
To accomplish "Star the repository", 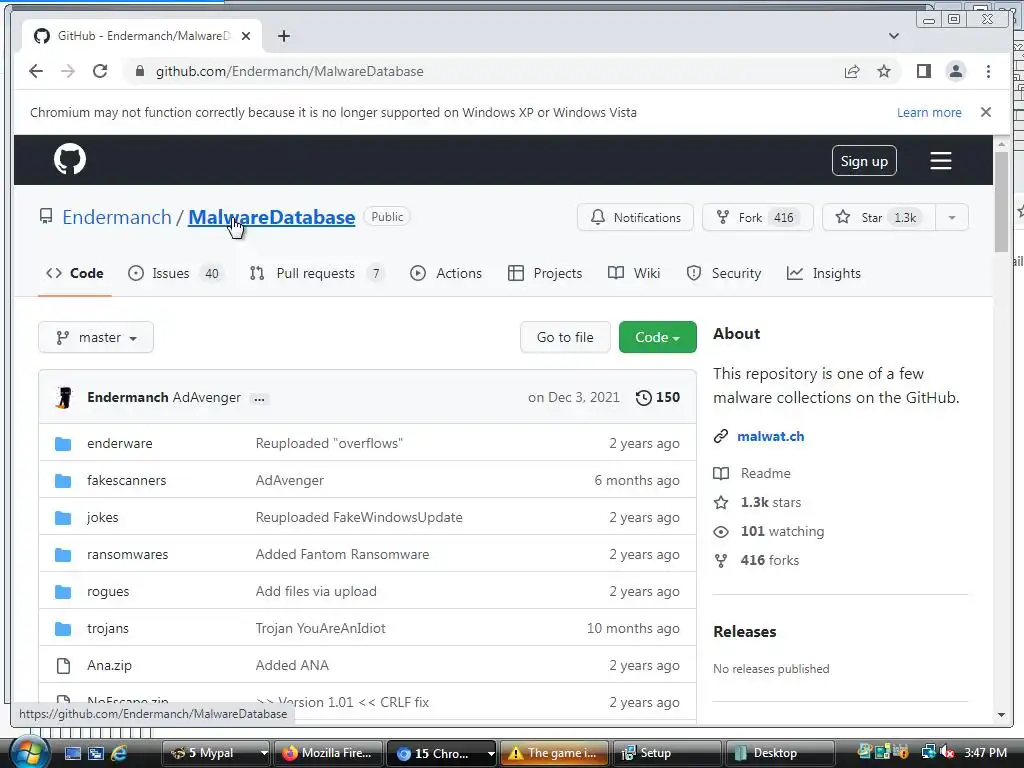I will [x=879, y=217].
